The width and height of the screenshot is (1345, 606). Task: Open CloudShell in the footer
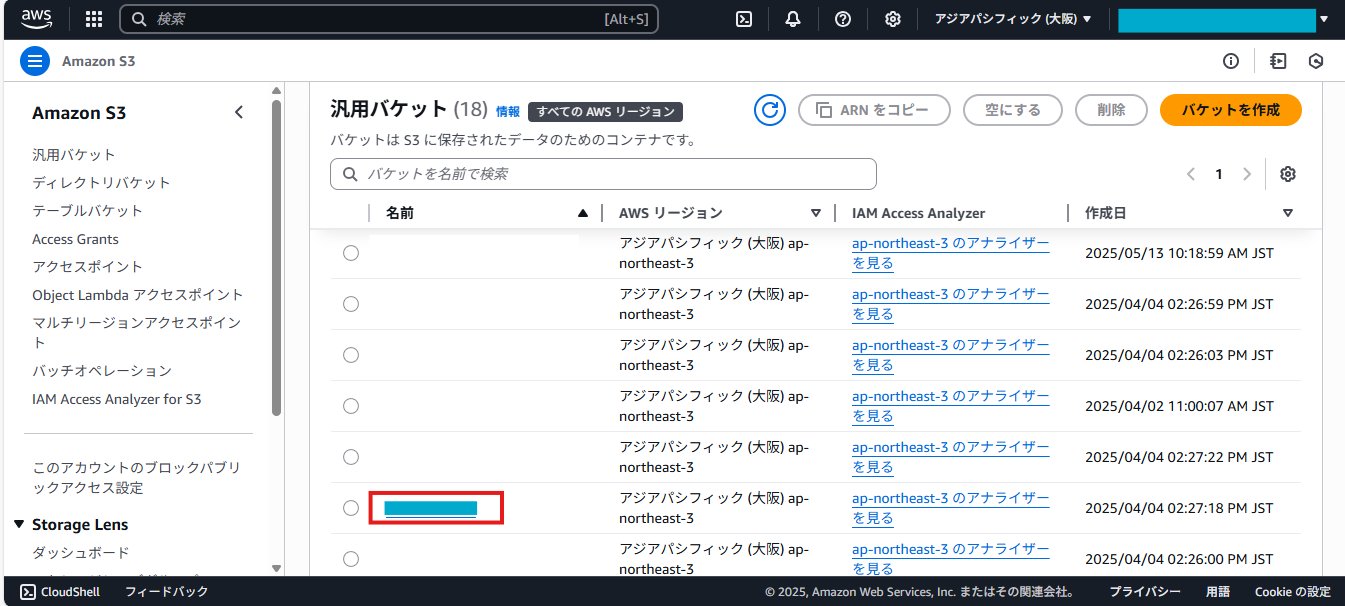click(x=60, y=591)
